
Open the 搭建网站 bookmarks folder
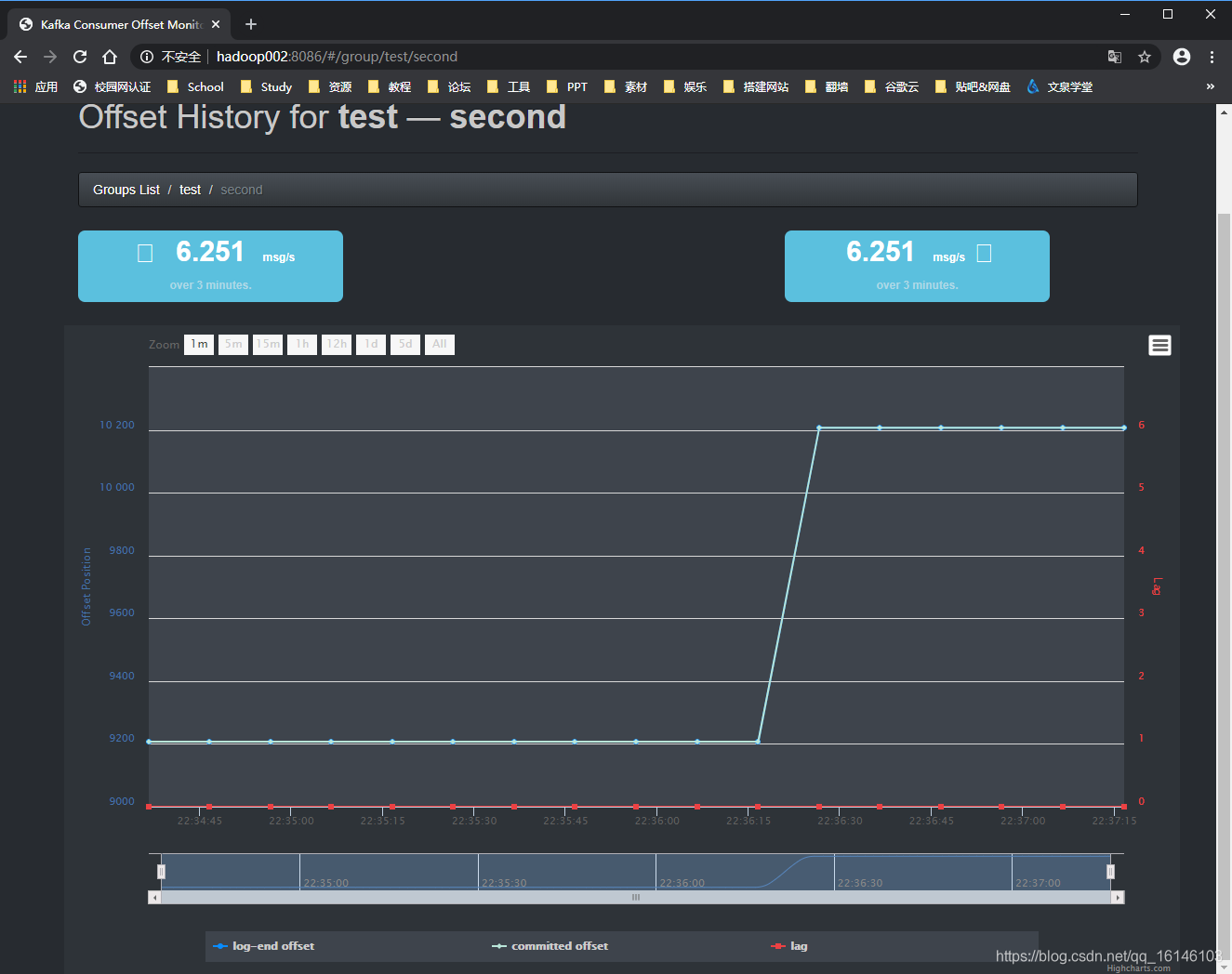(756, 86)
